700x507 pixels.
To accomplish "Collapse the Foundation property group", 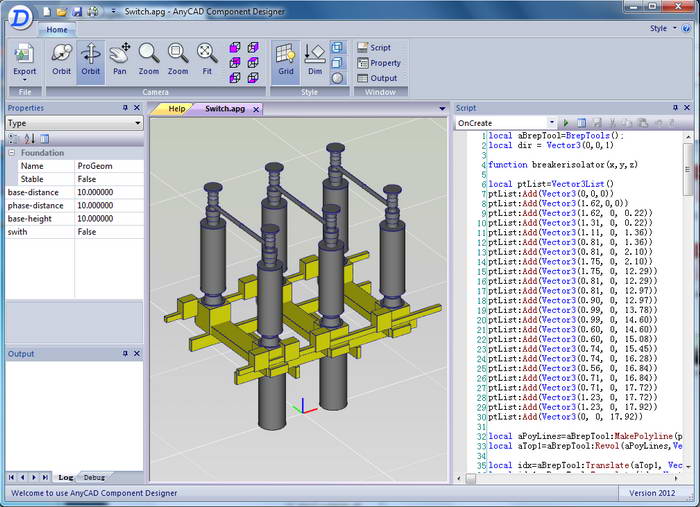I will coord(13,153).
